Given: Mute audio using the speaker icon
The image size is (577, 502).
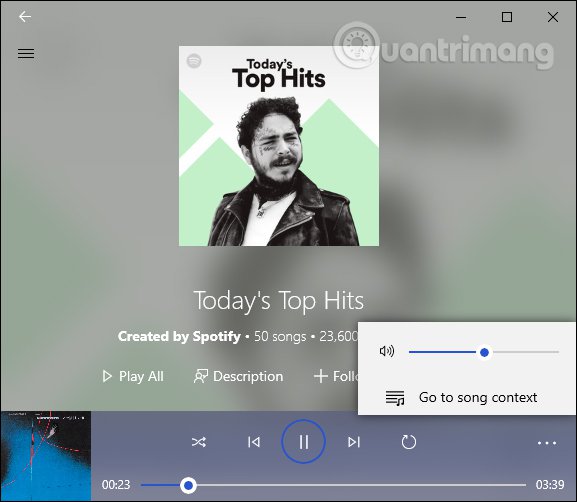Looking at the screenshot, I should tap(387, 351).
